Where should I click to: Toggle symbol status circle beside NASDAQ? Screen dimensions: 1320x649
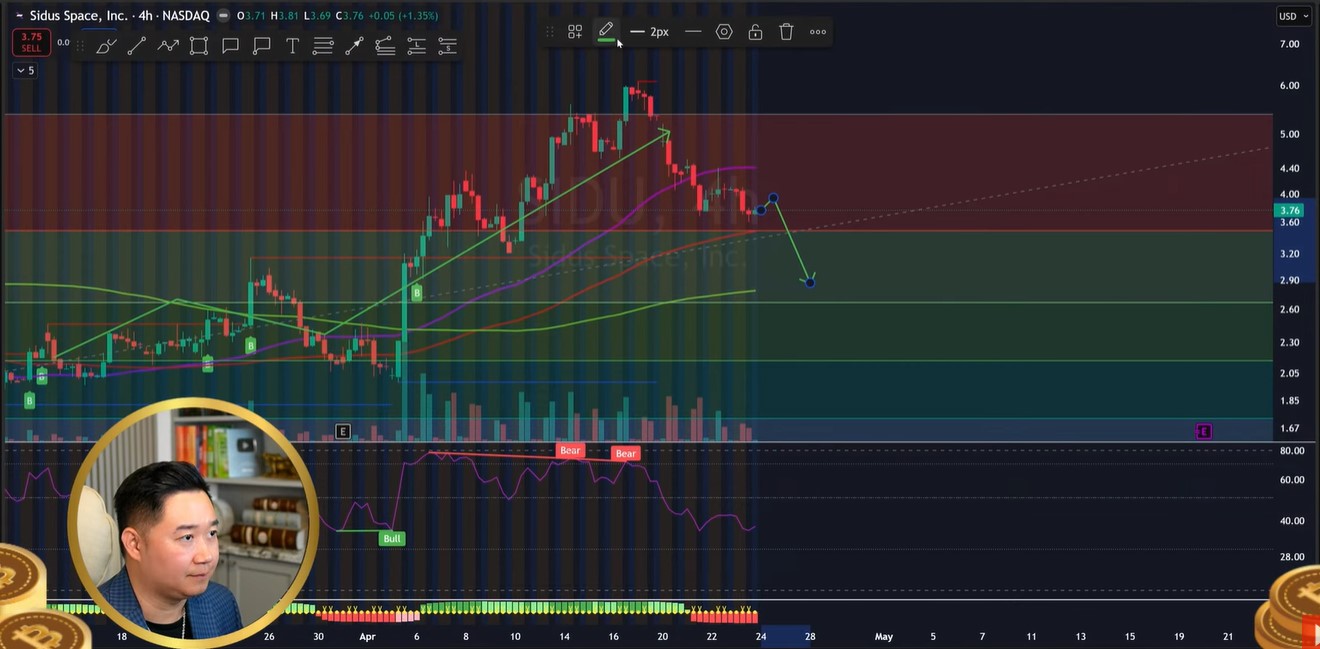point(222,16)
